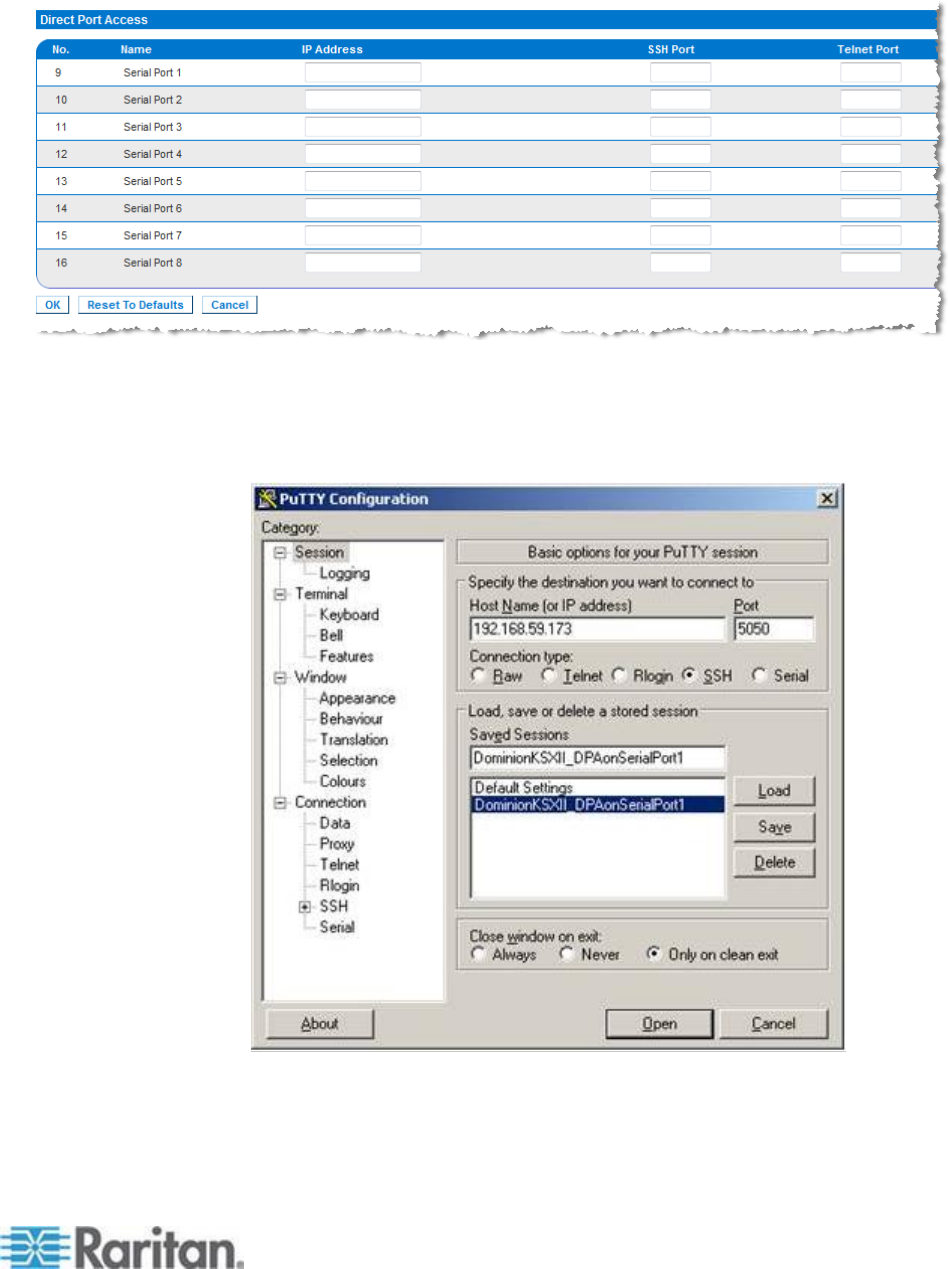Image resolution: width=948 pixels, height=1269 pixels.
Task: Collapse the Connection tree node
Action: pos(280,802)
